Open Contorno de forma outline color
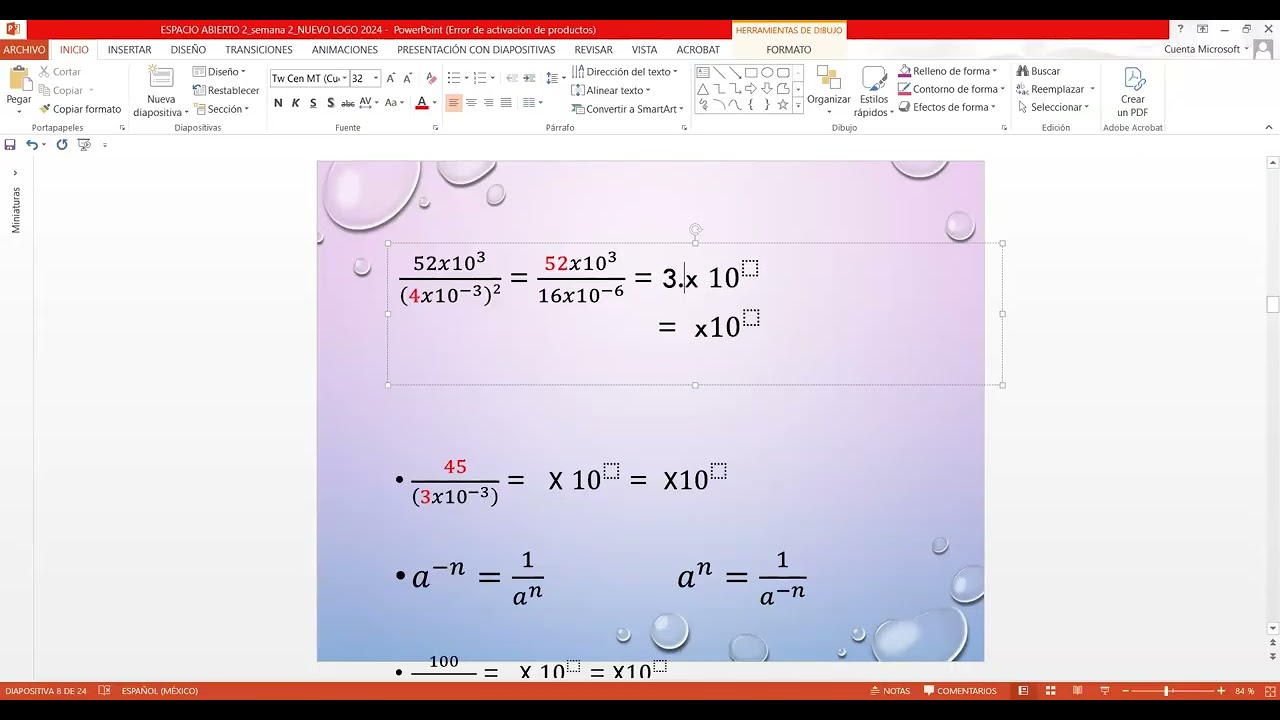Screen dimensions: 1280x720 tap(951, 89)
